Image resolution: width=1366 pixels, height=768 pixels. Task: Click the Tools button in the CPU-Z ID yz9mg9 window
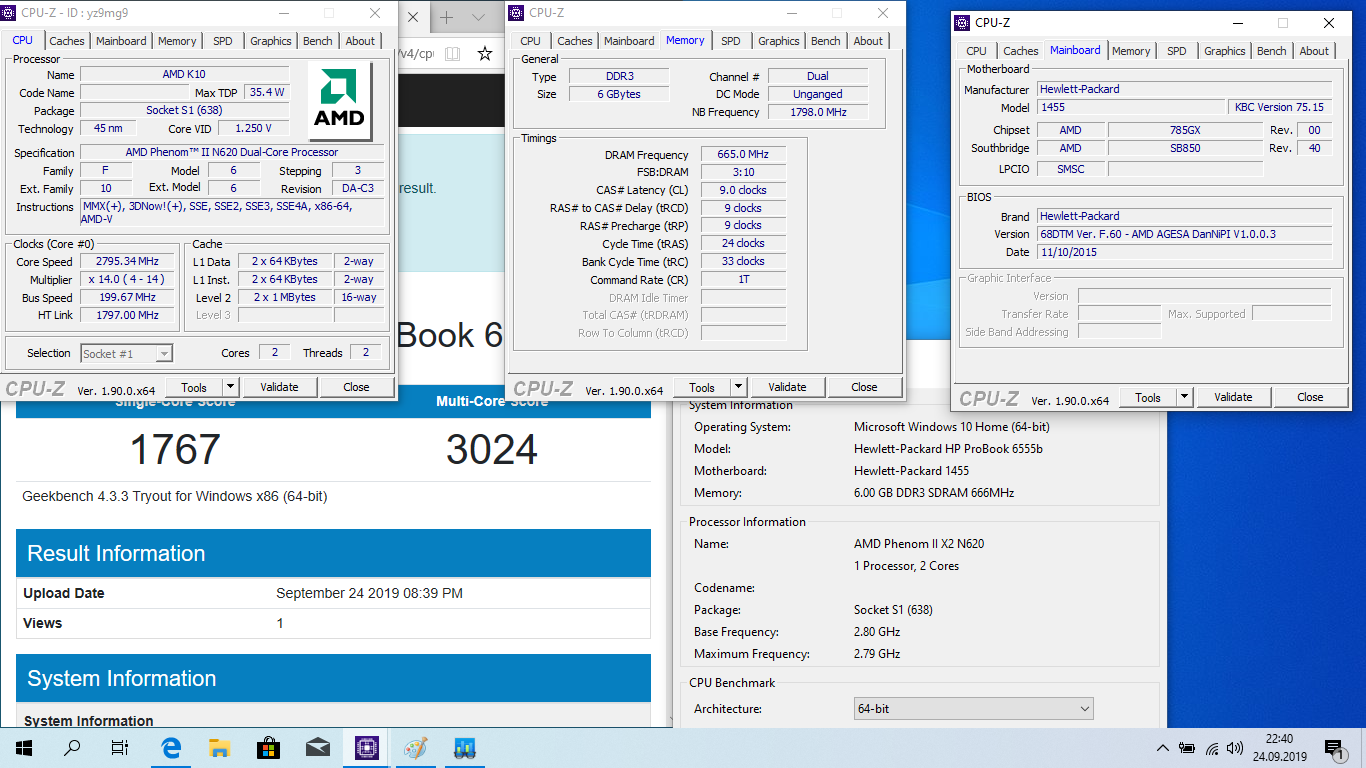coord(194,387)
